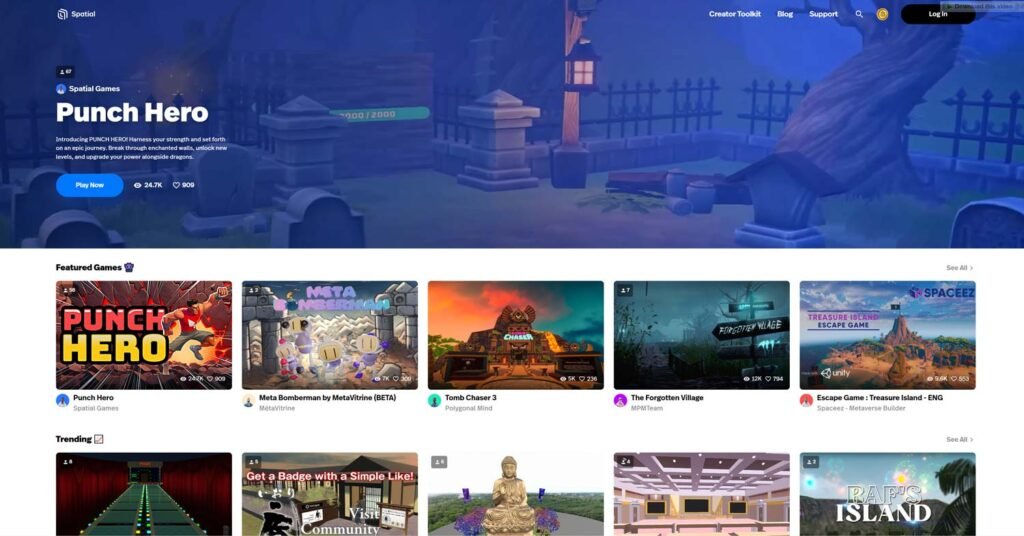Click Polygonal Mind creator avatar
1024x536 pixels.
(434, 401)
